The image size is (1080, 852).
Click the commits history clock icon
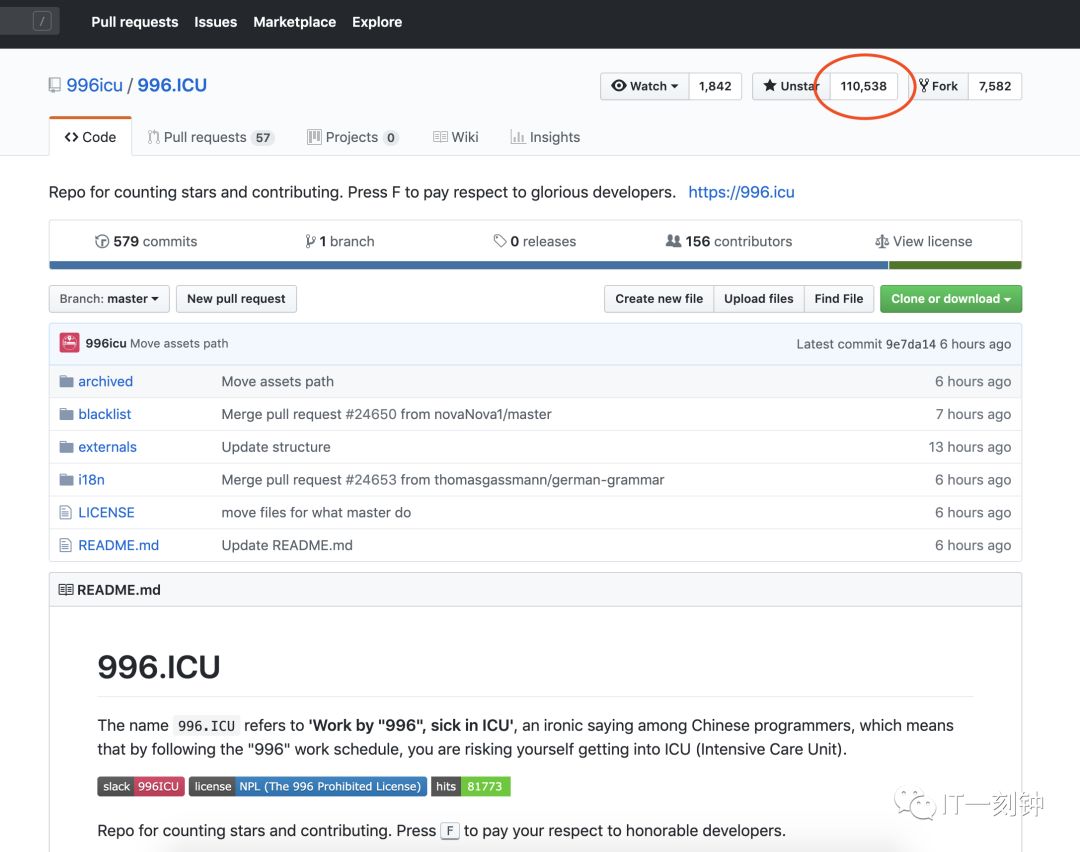pos(102,241)
